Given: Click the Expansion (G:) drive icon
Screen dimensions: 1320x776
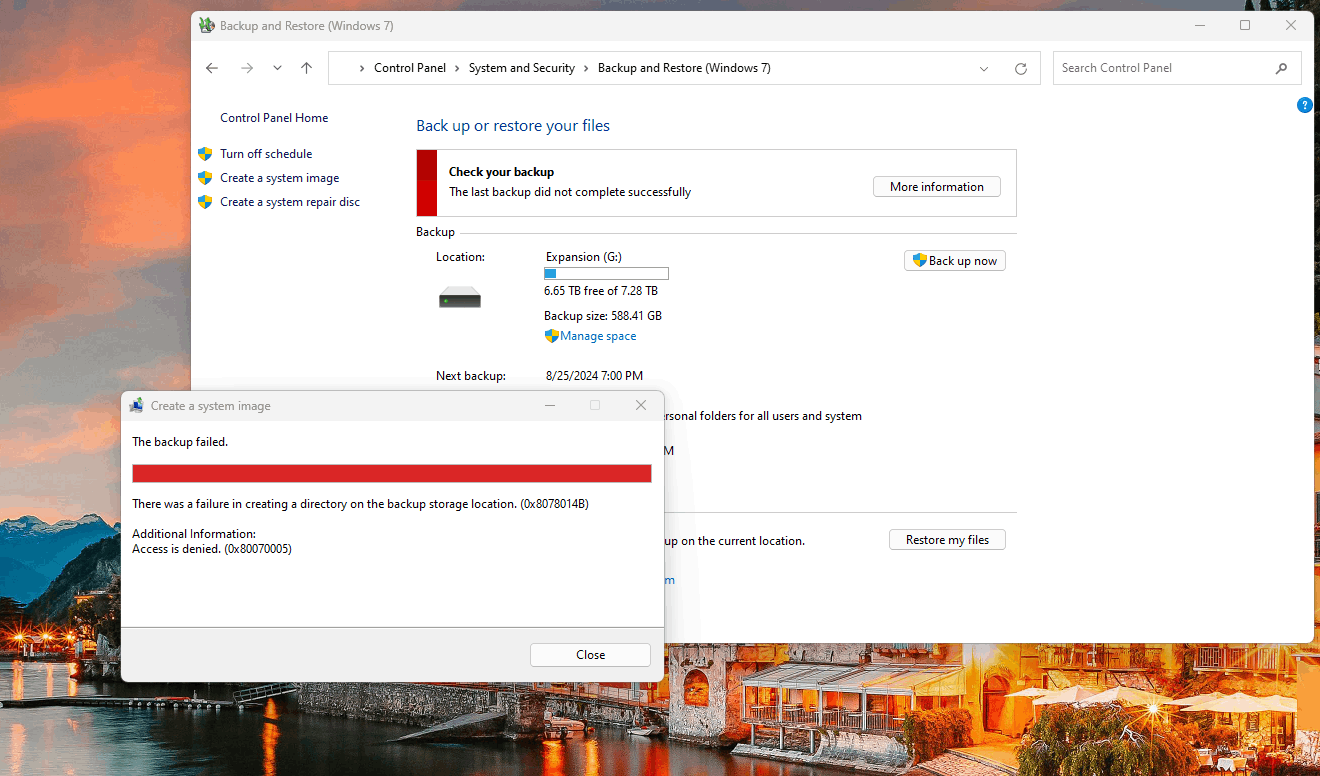Looking at the screenshot, I should coord(460,297).
